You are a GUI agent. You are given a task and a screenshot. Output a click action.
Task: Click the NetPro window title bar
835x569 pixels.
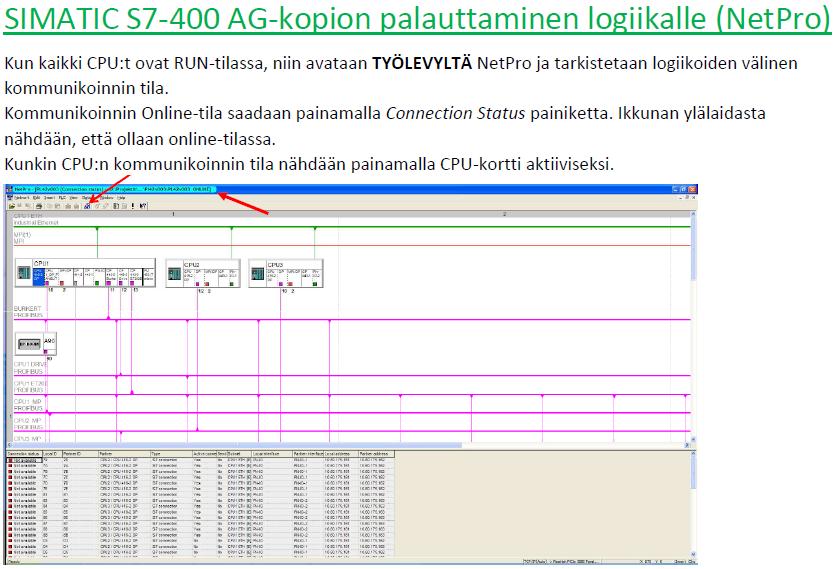(351, 189)
